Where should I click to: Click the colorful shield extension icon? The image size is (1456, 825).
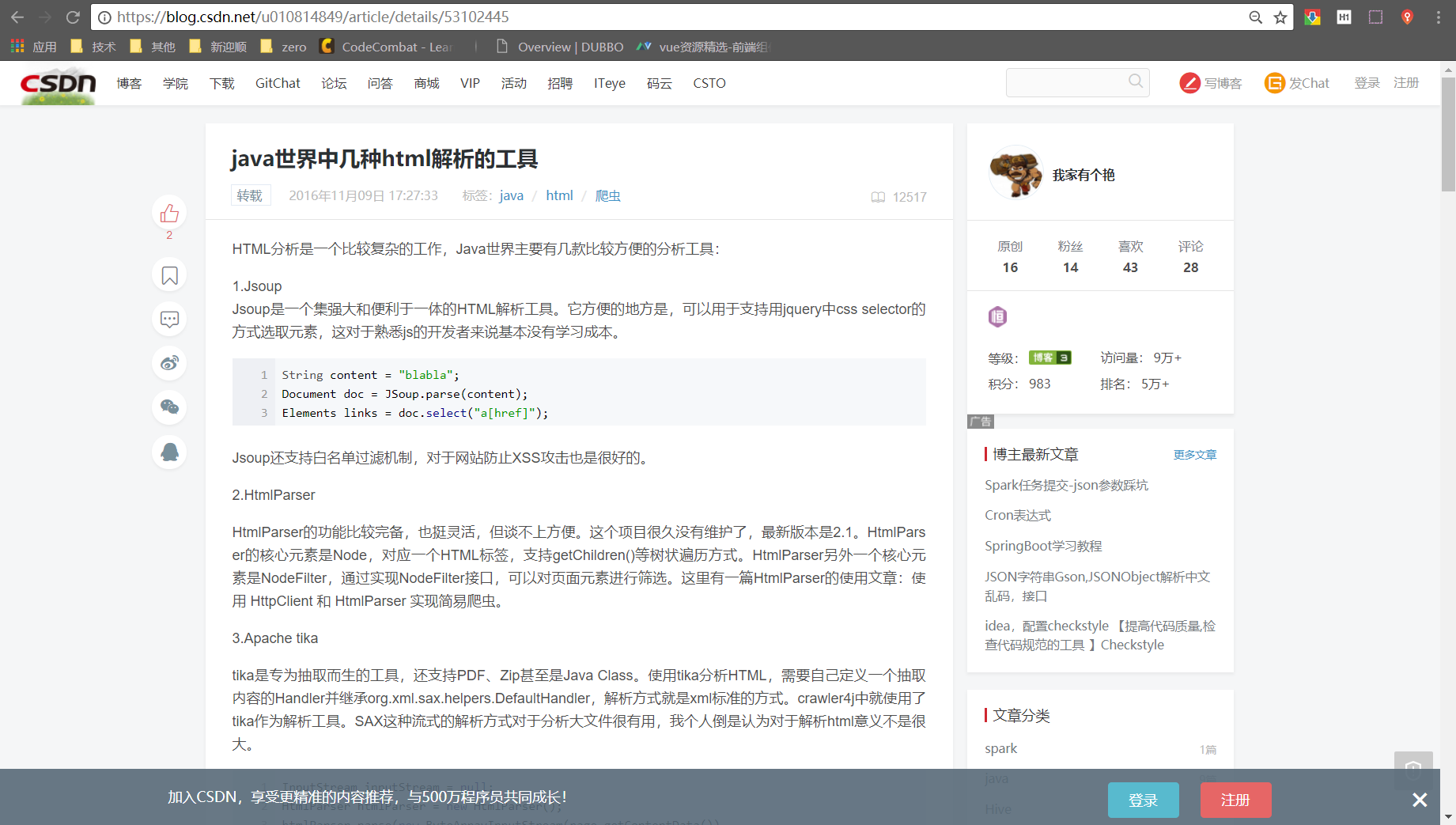click(1312, 17)
